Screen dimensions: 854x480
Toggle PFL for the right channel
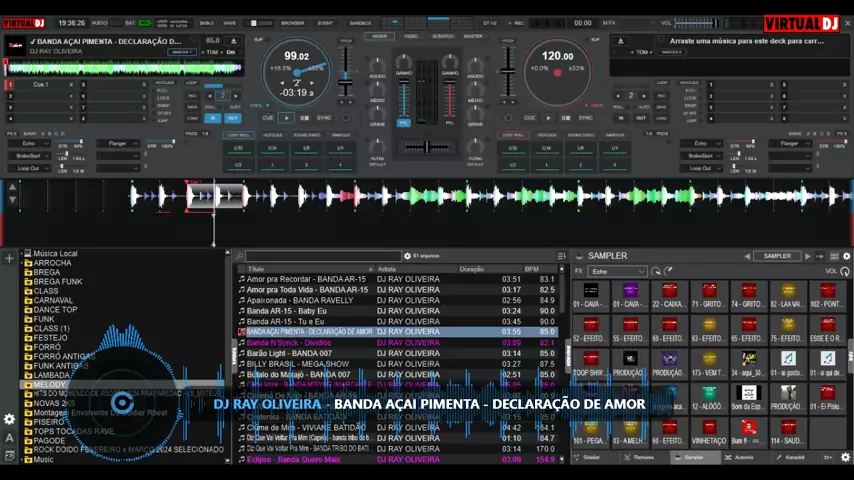[450, 123]
